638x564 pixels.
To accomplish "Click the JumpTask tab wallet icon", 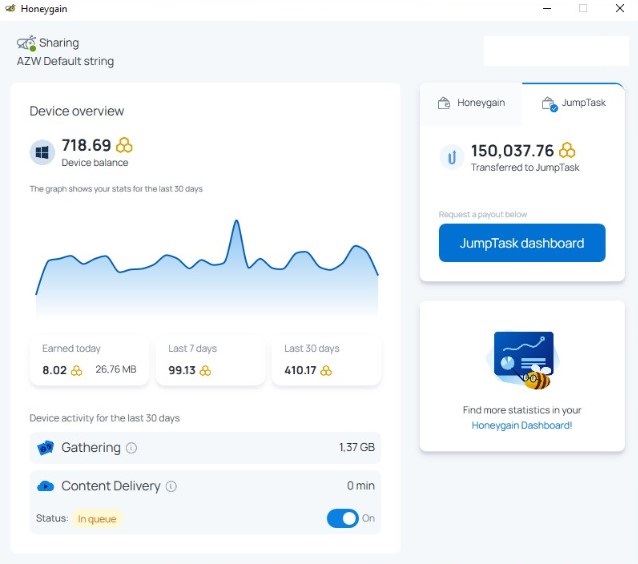I will tap(549, 104).
